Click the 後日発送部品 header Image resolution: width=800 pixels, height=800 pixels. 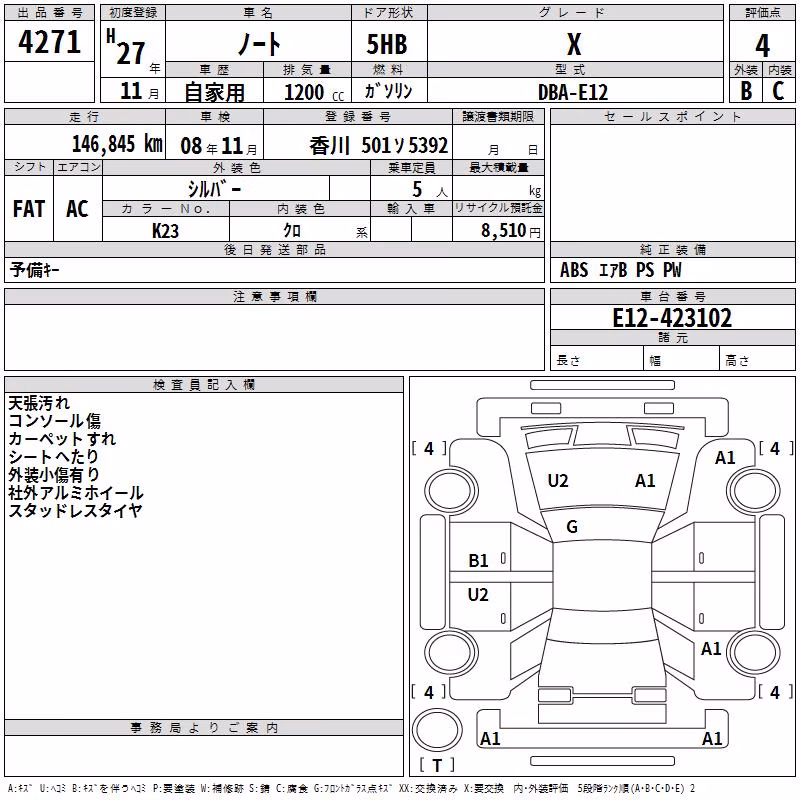pyautogui.click(x=274, y=249)
